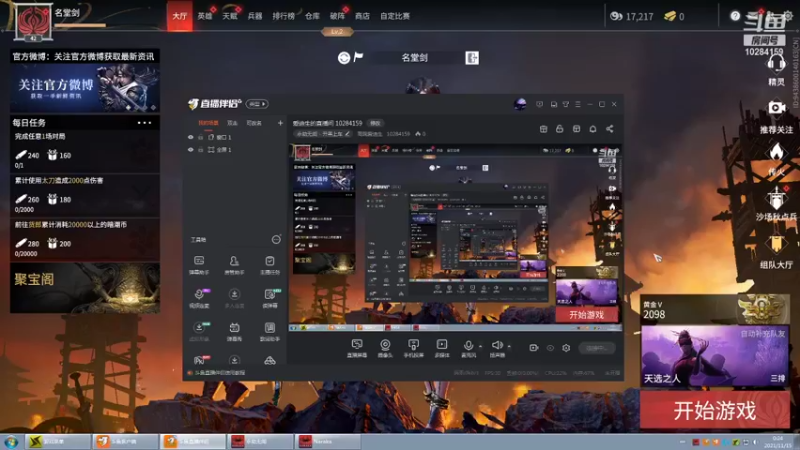Open the 兵器 weapons tab
The image size is (800, 450).
pos(255,16)
